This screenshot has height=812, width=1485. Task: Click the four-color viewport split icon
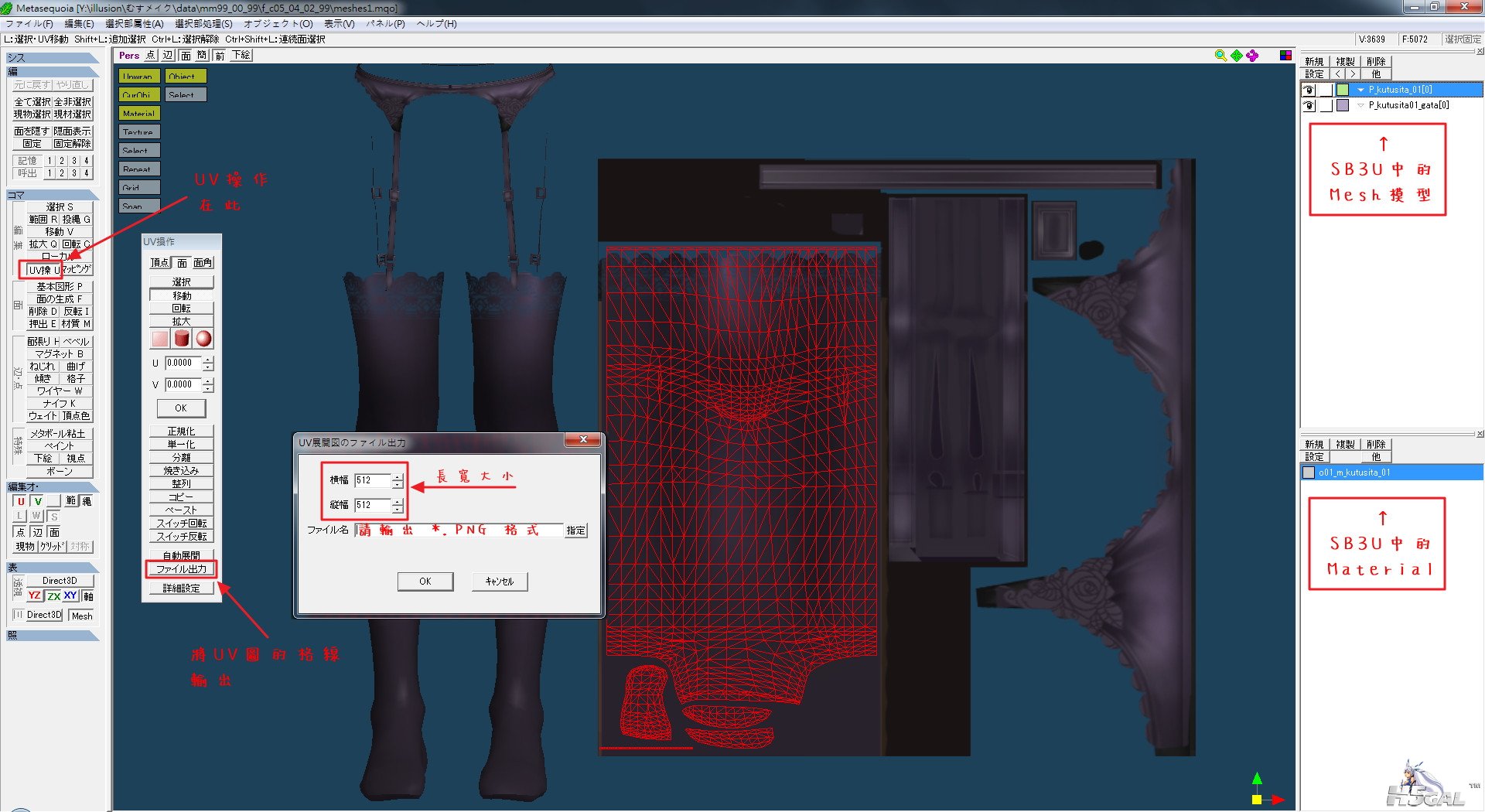pyautogui.click(x=1285, y=56)
